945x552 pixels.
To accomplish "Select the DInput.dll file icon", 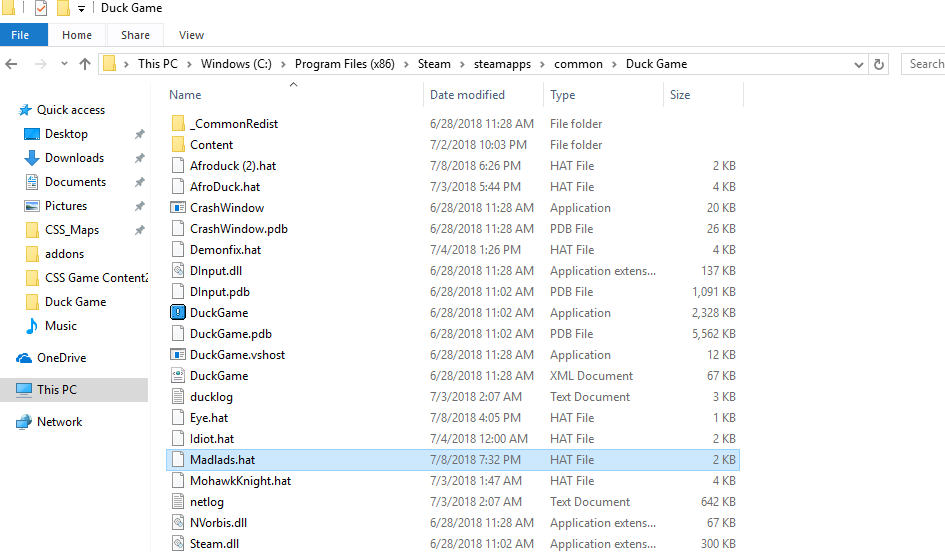I will click(178, 271).
